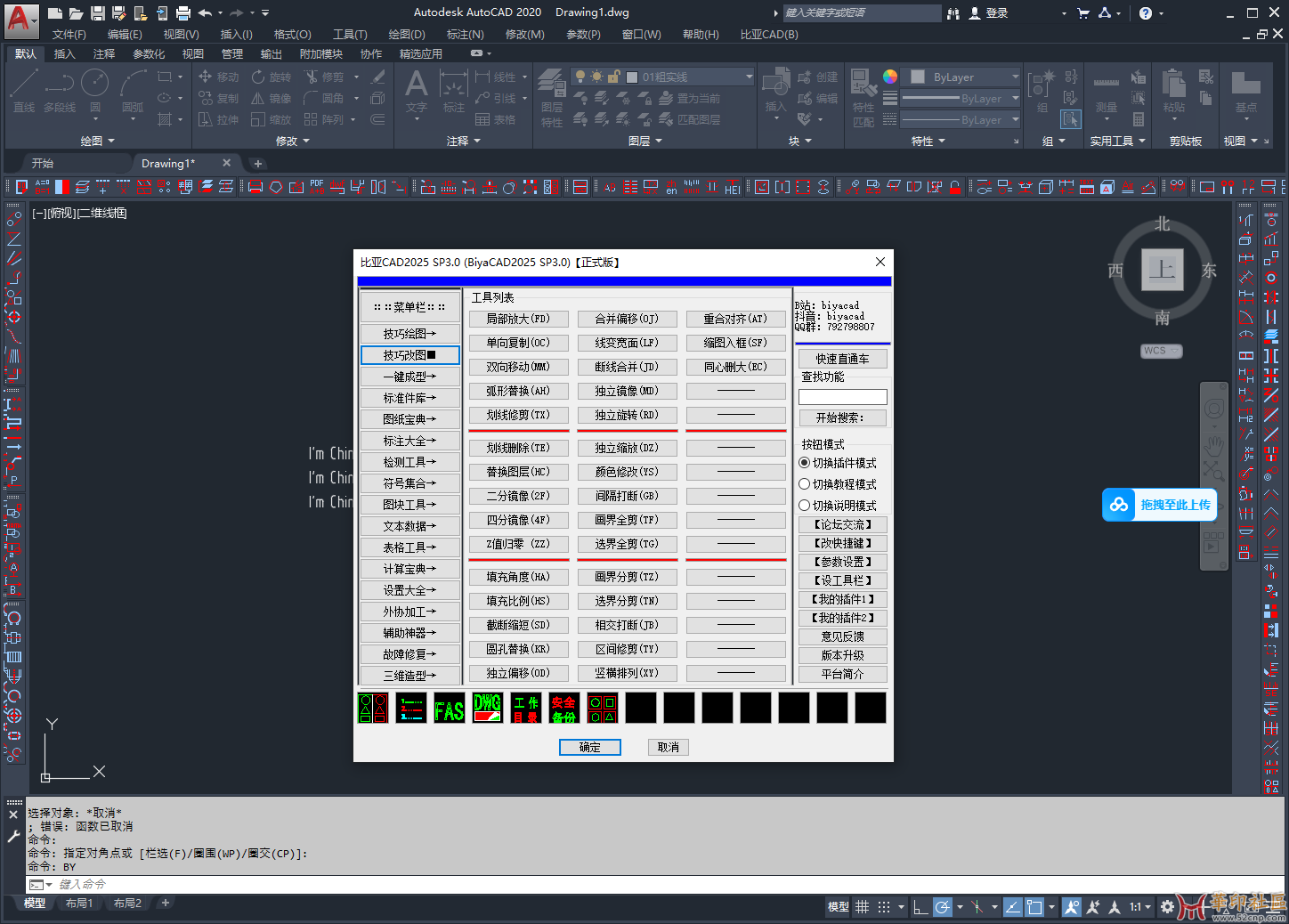Click the 局部放大(FD) tool button
This screenshot has width=1289, height=924.
[518, 319]
